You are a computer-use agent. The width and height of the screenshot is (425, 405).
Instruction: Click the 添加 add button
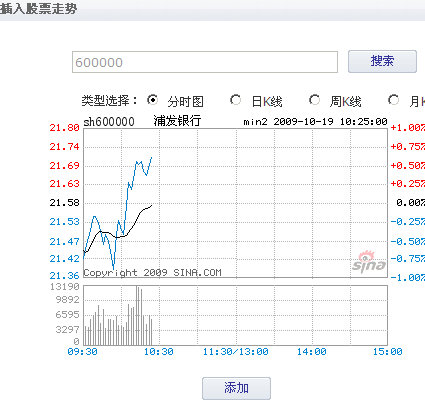(236, 388)
